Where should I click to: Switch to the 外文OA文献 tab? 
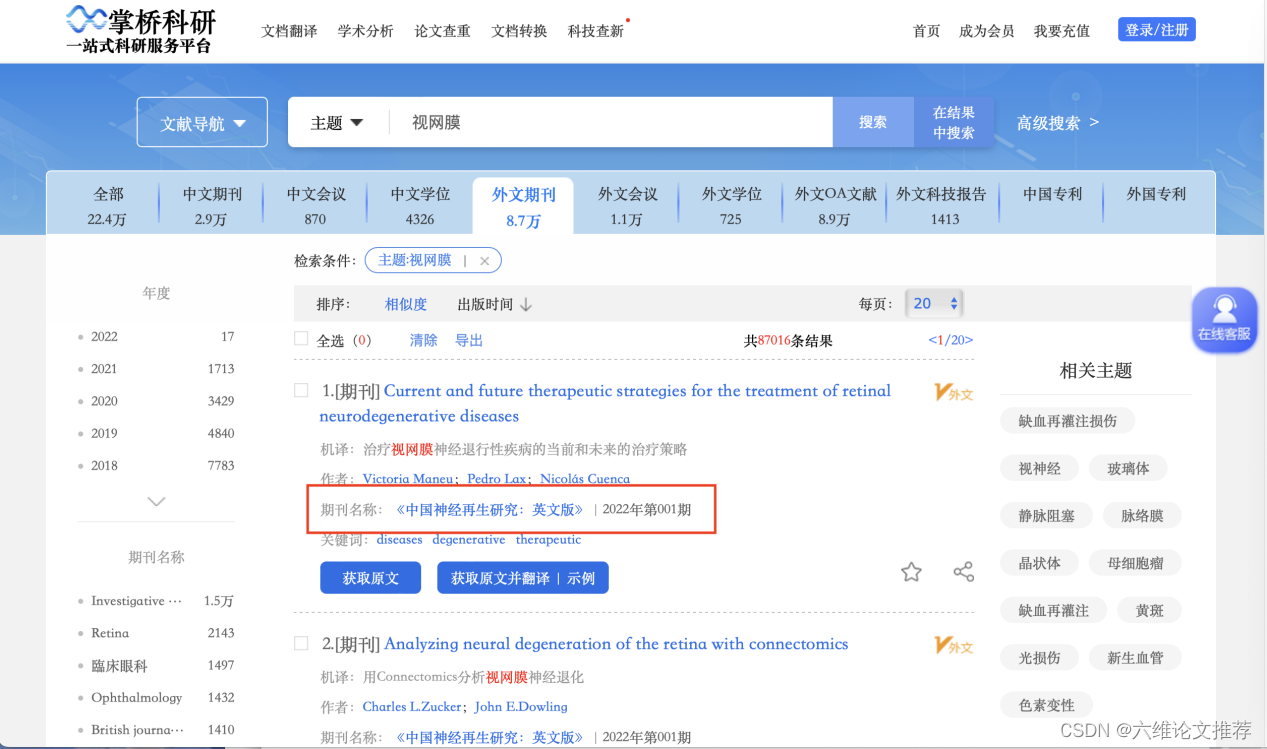835,205
